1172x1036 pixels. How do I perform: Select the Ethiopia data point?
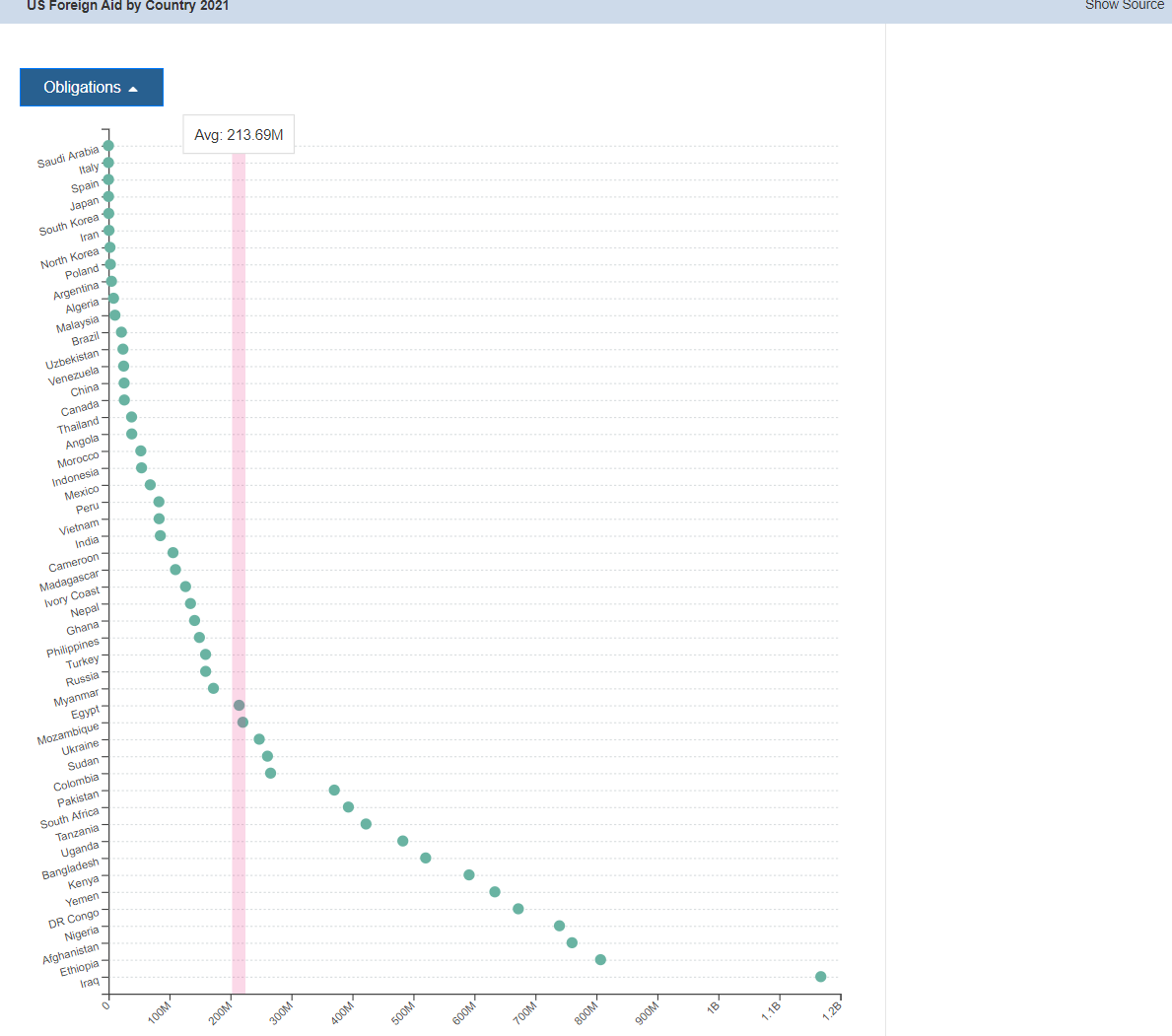600,960
